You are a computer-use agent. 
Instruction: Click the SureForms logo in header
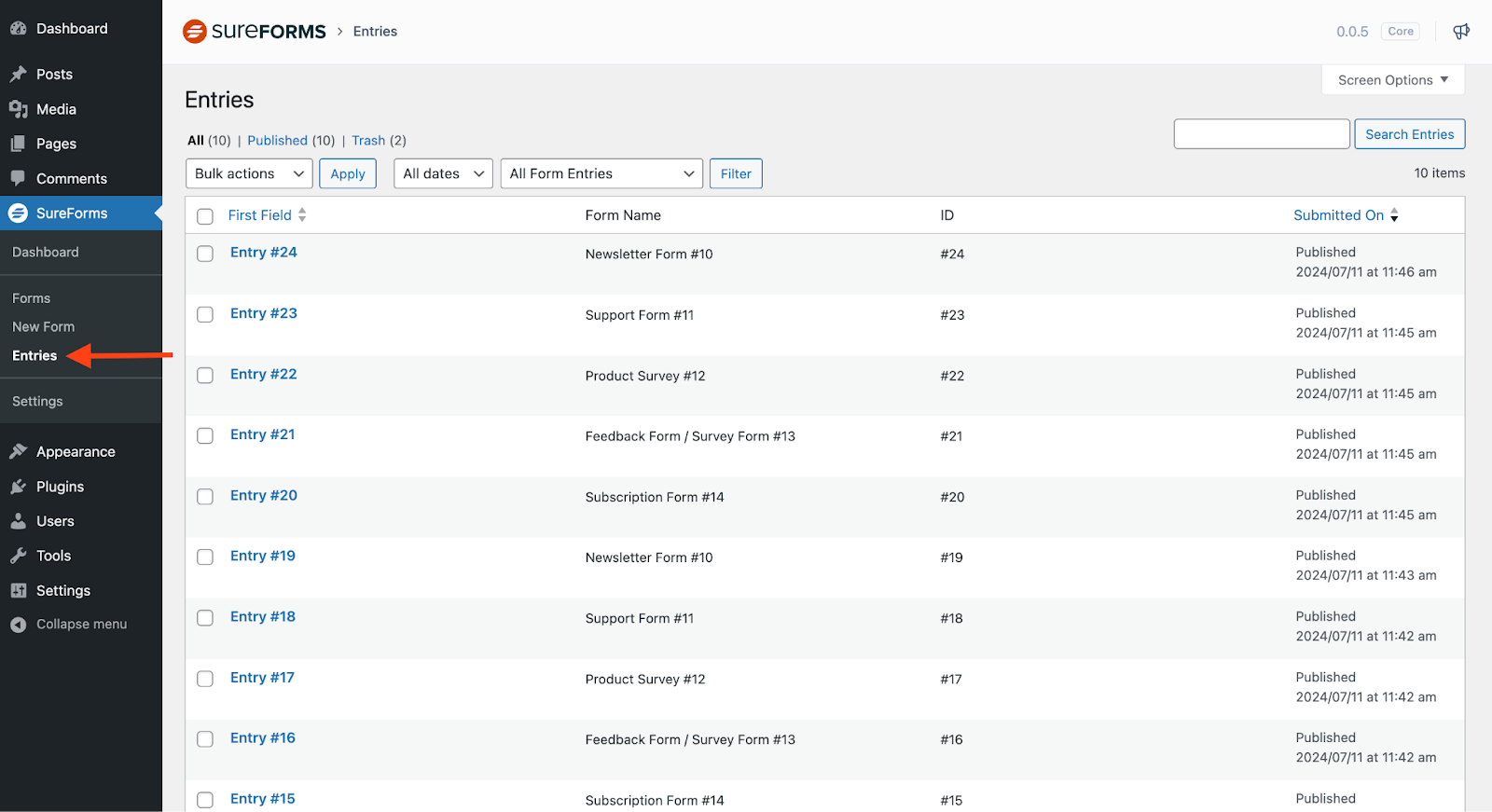255,31
